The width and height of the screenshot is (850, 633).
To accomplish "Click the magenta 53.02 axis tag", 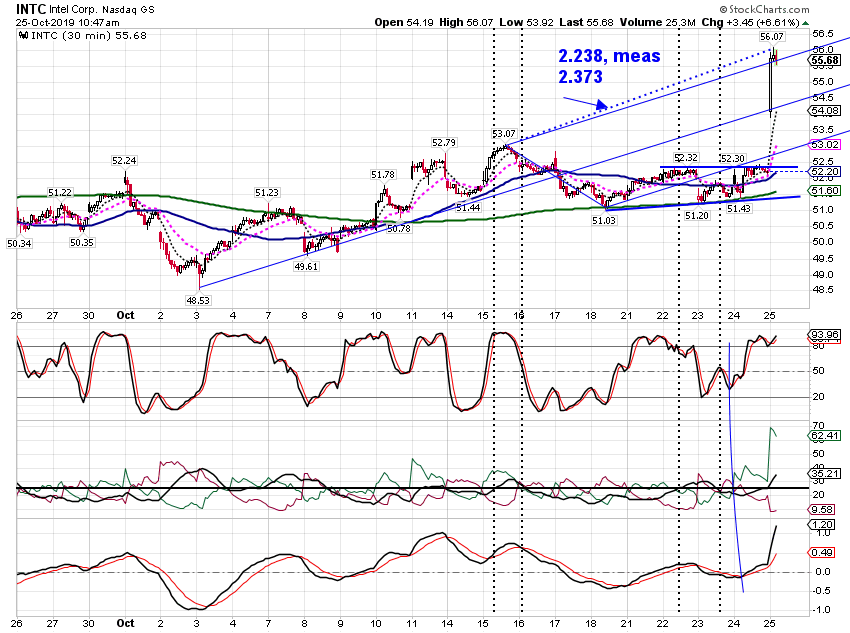I will 826,144.
